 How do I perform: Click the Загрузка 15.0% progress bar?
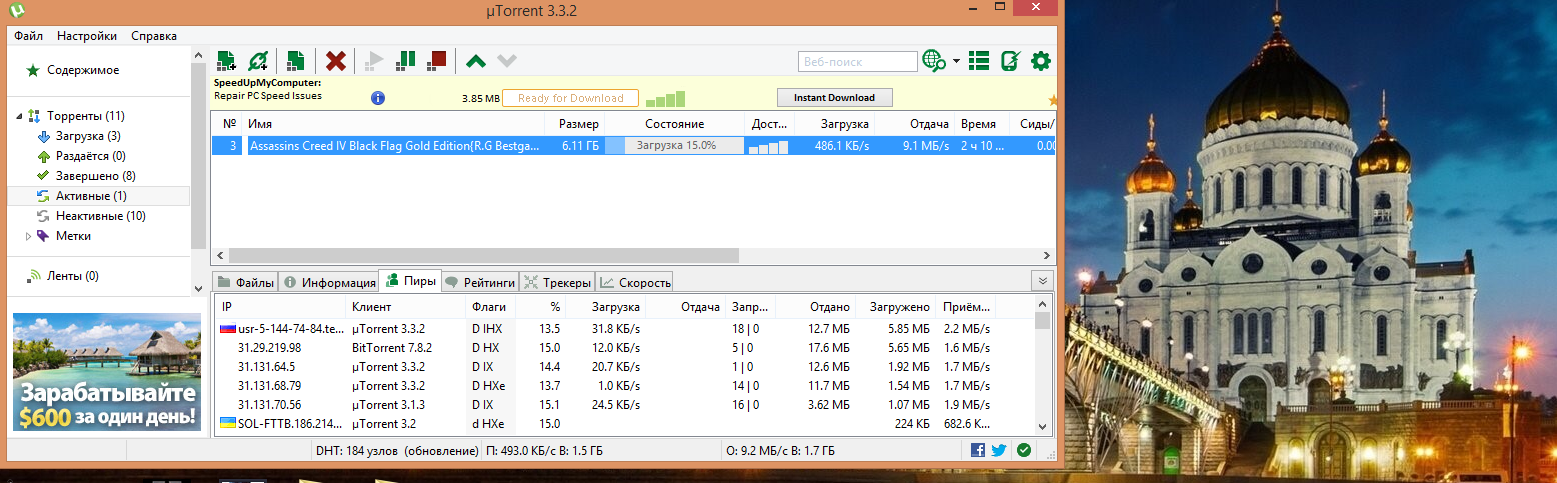[676, 146]
